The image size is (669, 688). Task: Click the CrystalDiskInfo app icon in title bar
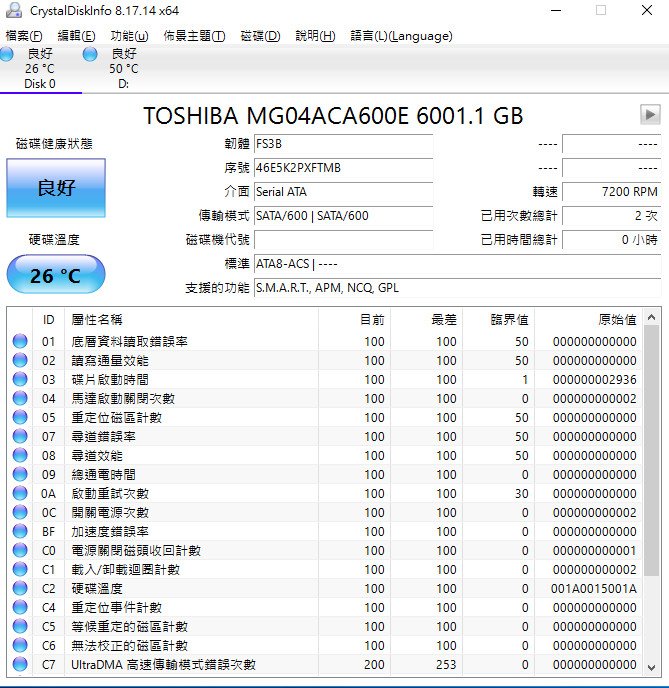point(13,10)
